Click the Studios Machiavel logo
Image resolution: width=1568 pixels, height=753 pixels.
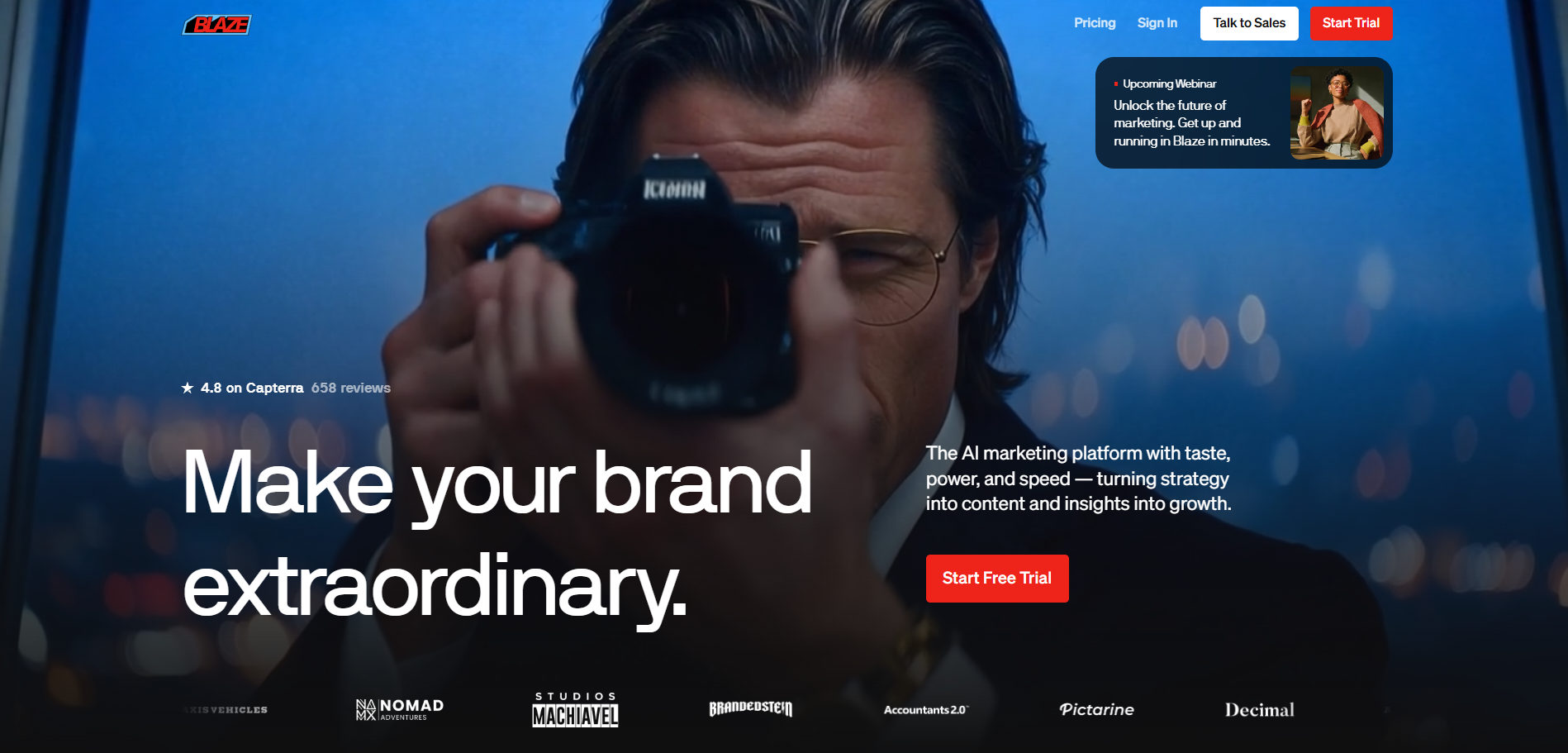coord(576,709)
